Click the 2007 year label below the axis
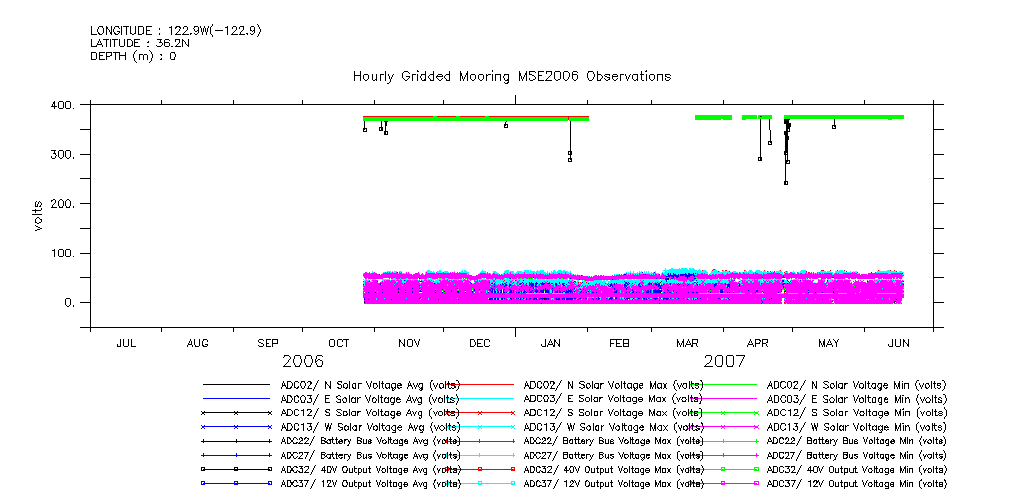The height and width of the screenshot is (504, 1009). tap(724, 361)
